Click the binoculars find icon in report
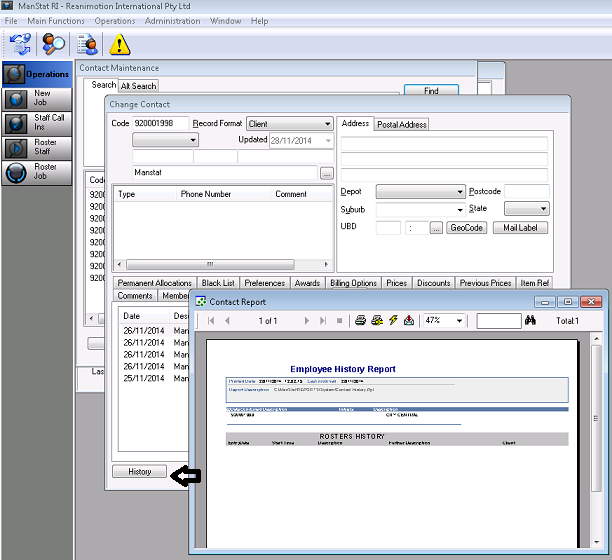This screenshot has height=560, width=612. coord(531,321)
